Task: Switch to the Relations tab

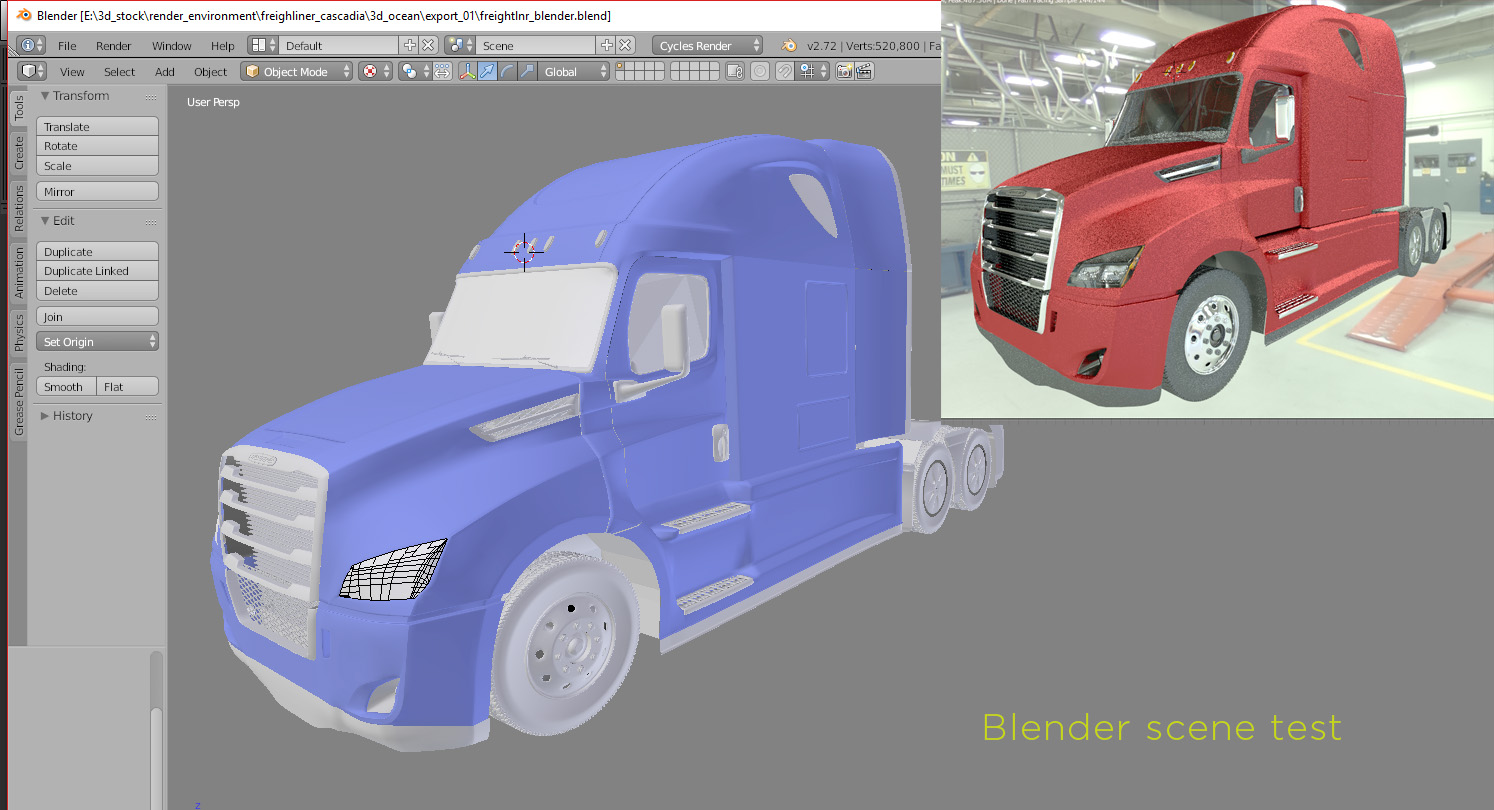Action: (18, 208)
